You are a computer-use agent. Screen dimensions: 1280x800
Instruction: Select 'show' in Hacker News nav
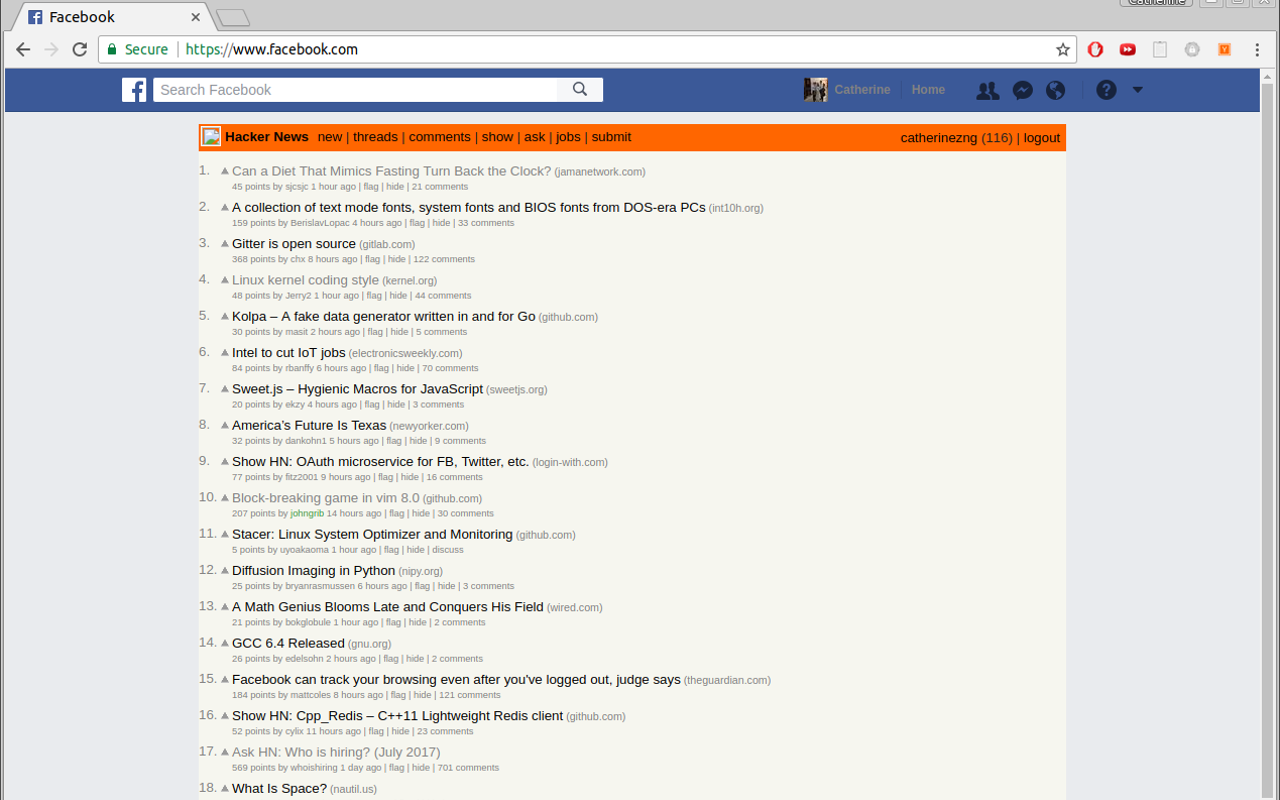[497, 137]
